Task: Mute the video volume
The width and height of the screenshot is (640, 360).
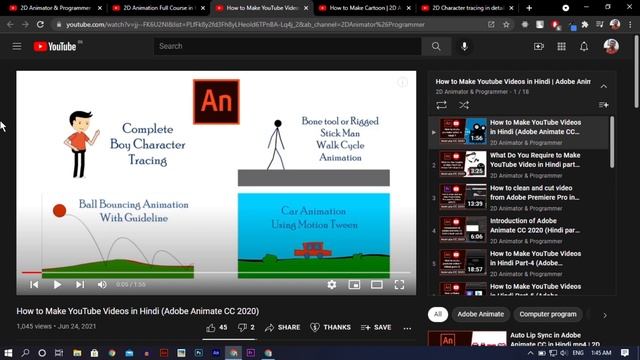Action: click(102, 284)
